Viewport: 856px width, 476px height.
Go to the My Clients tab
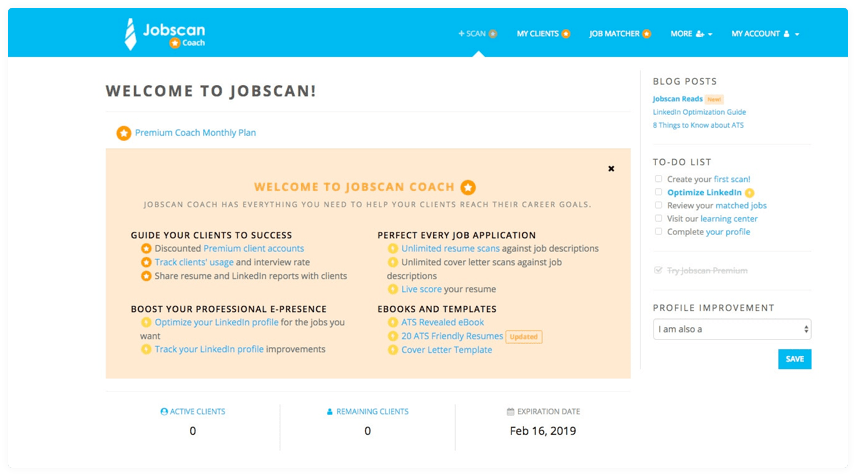tap(543, 34)
